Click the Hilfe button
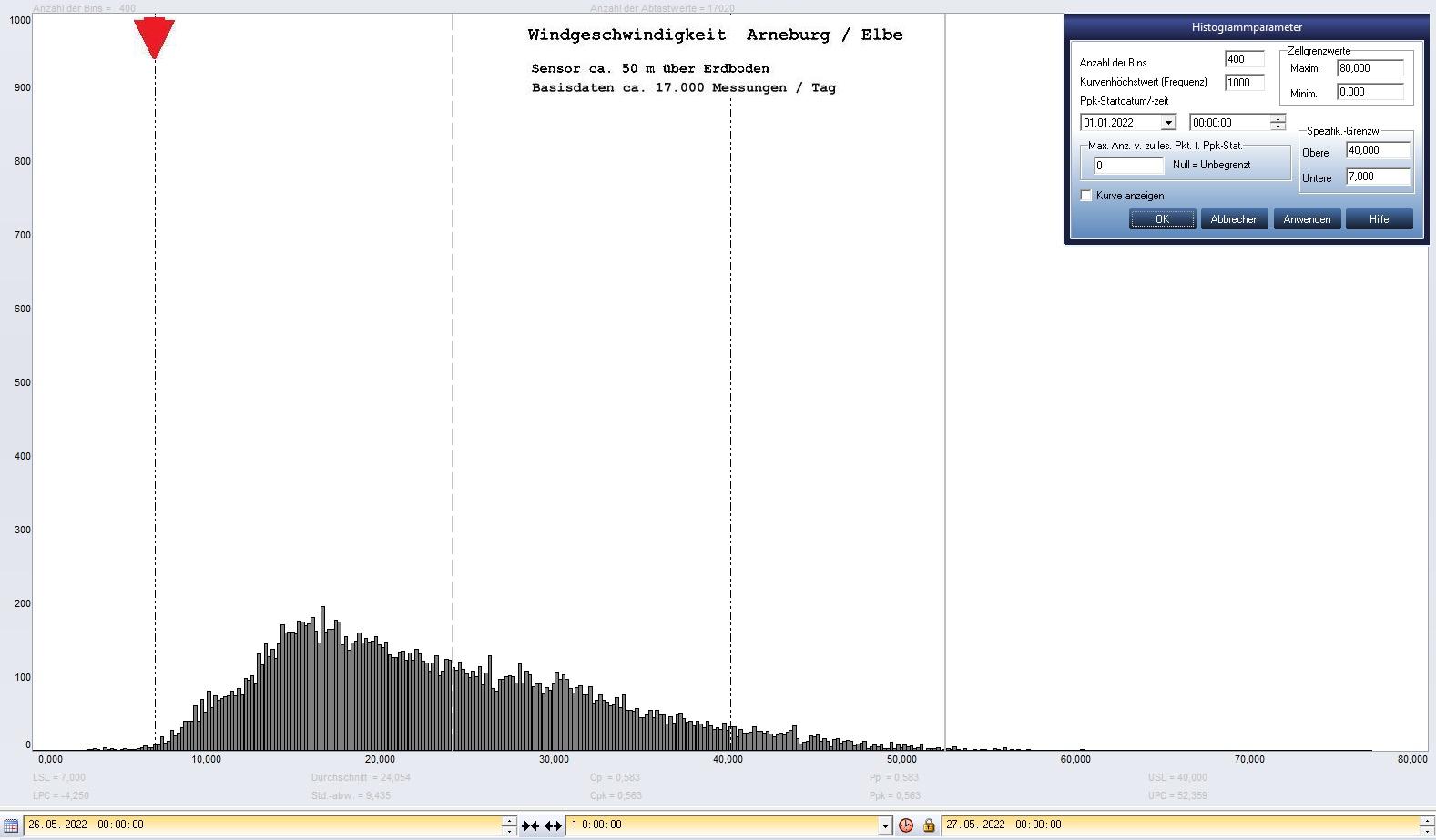Image resolution: width=1436 pixels, height=840 pixels. coord(1380,219)
